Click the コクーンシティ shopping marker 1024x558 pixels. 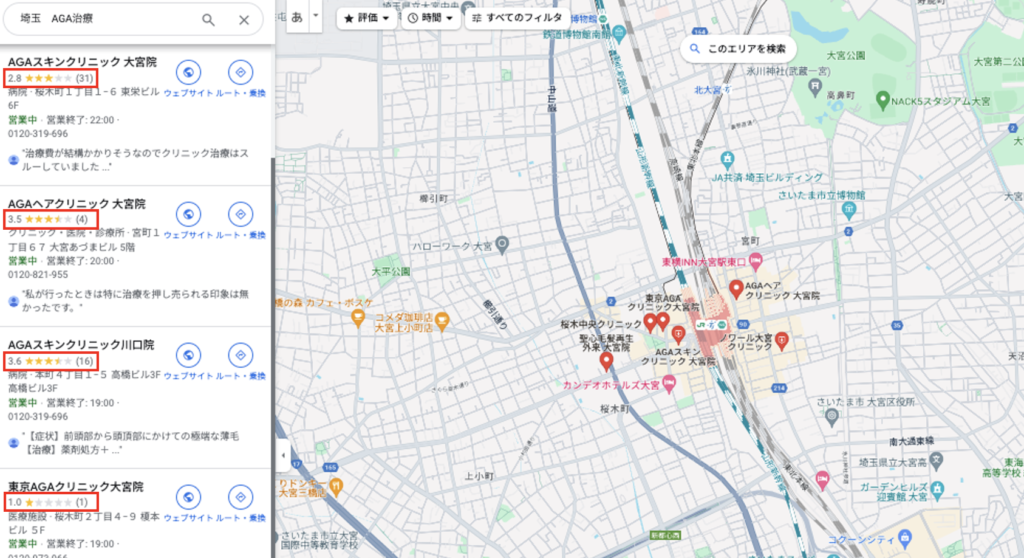(x=904, y=539)
